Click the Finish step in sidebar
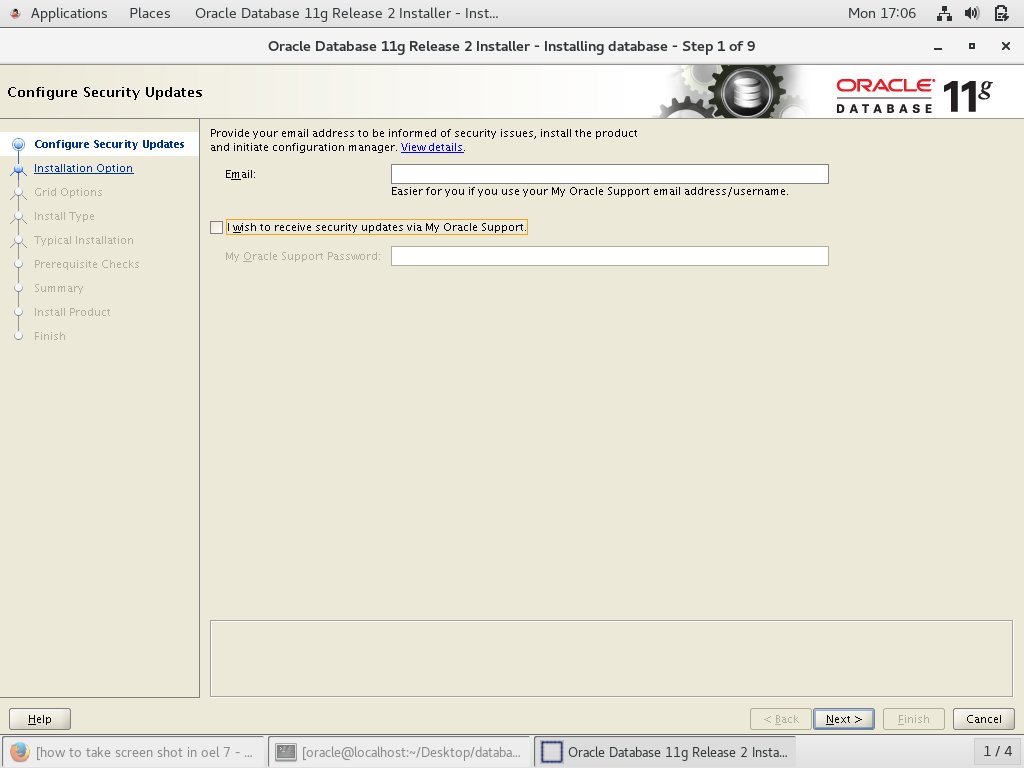Screen dimensions: 1024x768 pyautogui.click(x=50, y=336)
